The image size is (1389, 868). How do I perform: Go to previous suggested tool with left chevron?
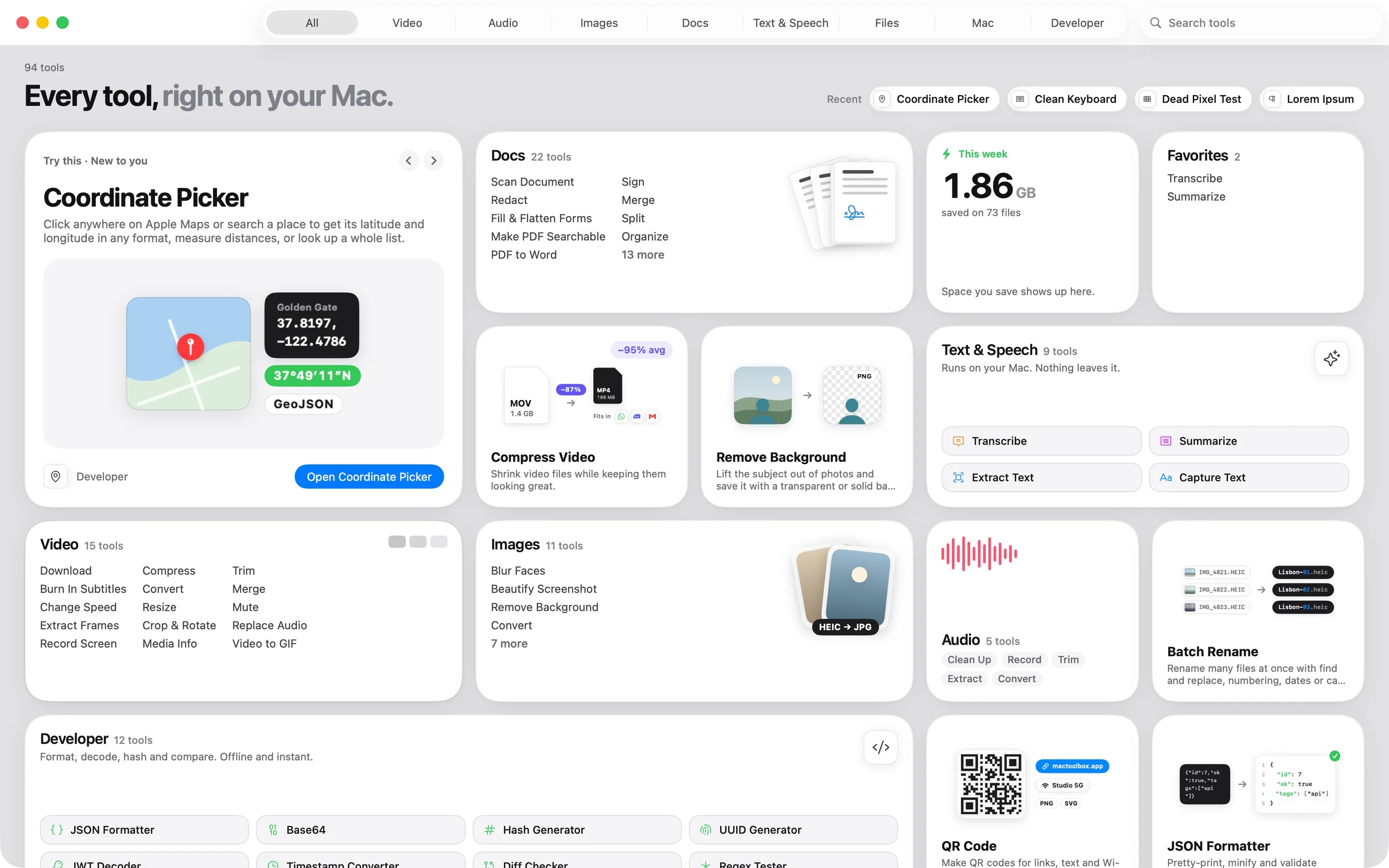[409, 161]
